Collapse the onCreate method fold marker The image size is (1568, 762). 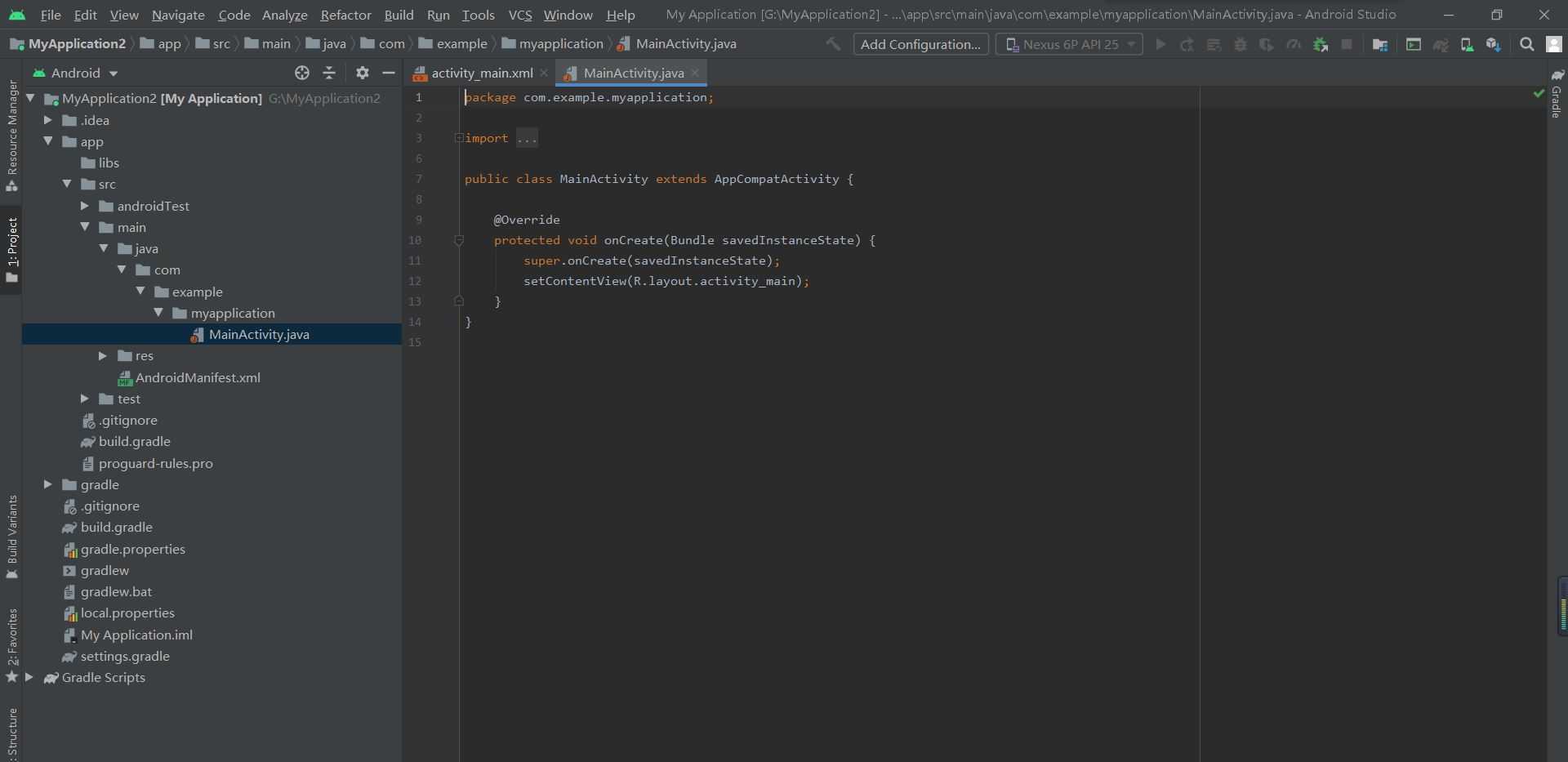coord(459,240)
